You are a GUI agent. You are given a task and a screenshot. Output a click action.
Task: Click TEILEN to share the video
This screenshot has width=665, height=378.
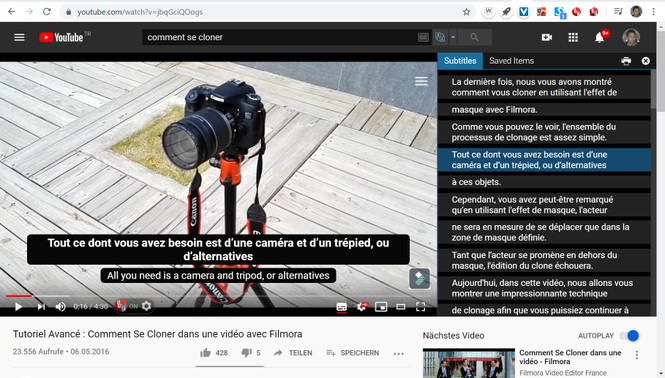click(293, 353)
